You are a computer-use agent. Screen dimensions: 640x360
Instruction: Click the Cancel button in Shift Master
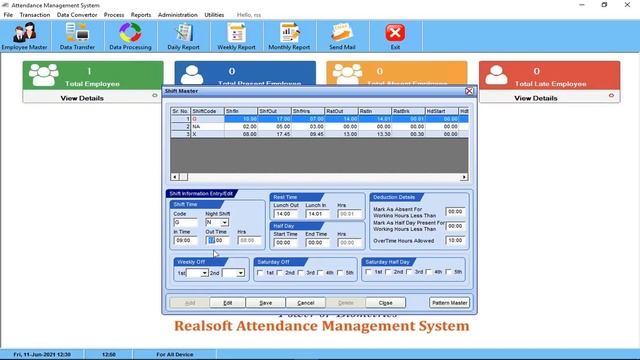pos(306,303)
